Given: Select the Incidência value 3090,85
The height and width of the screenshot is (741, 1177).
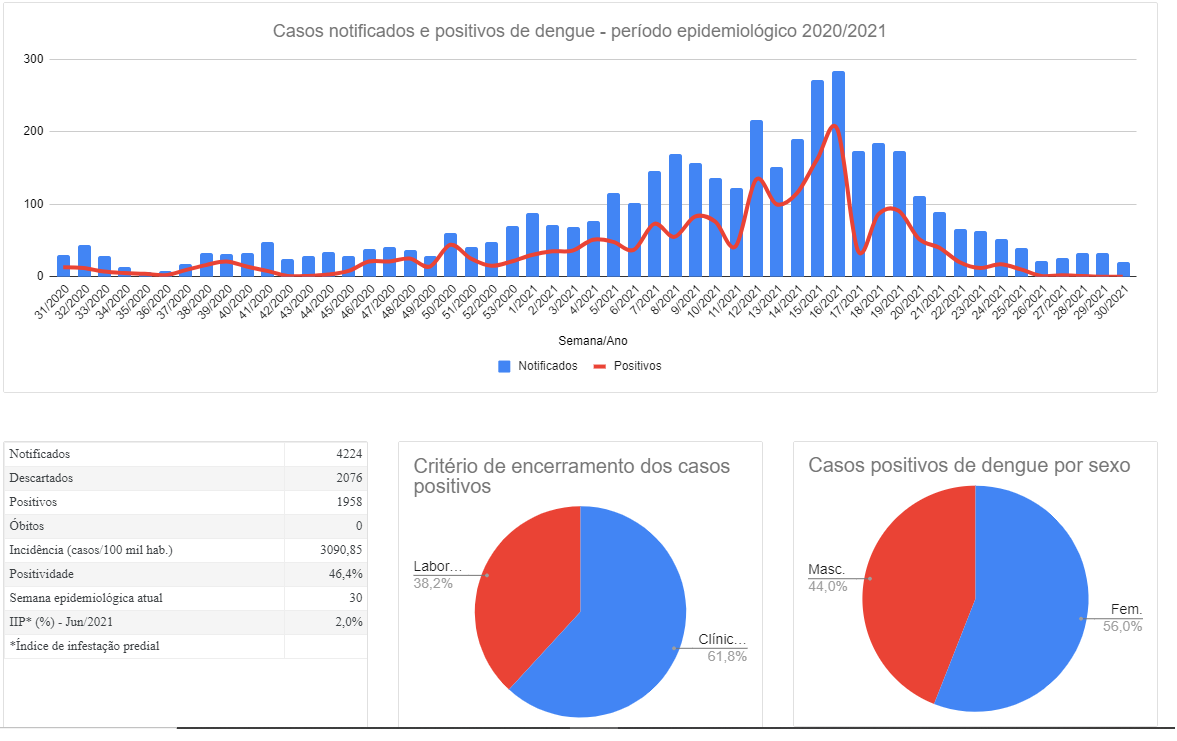Looking at the screenshot, I should (337, 550).
